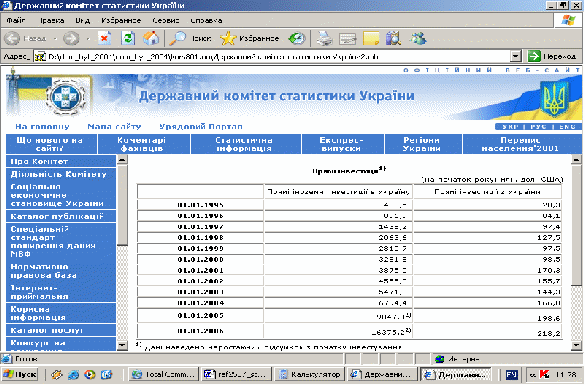Screen dimensions: 585x385
Task: Click the Back navigation arrow icon
Action: click(12, 38)
